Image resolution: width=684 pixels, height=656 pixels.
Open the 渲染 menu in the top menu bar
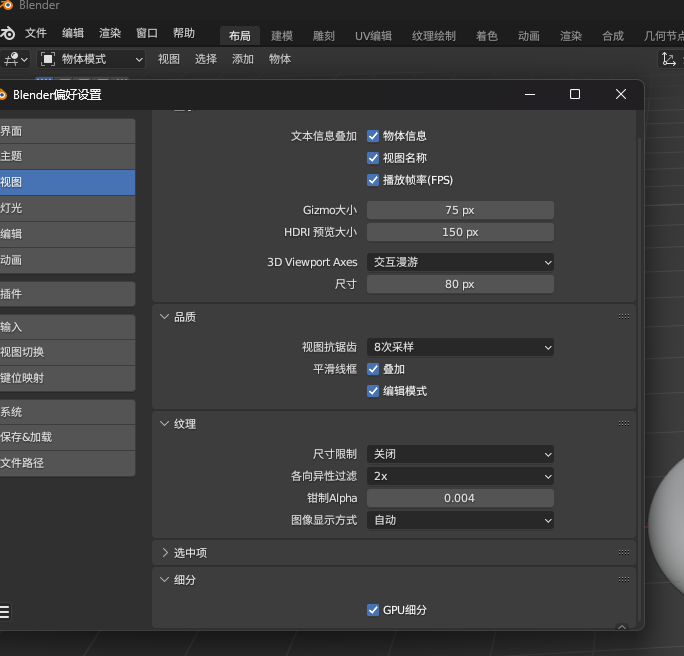click(x=110, y=33)
